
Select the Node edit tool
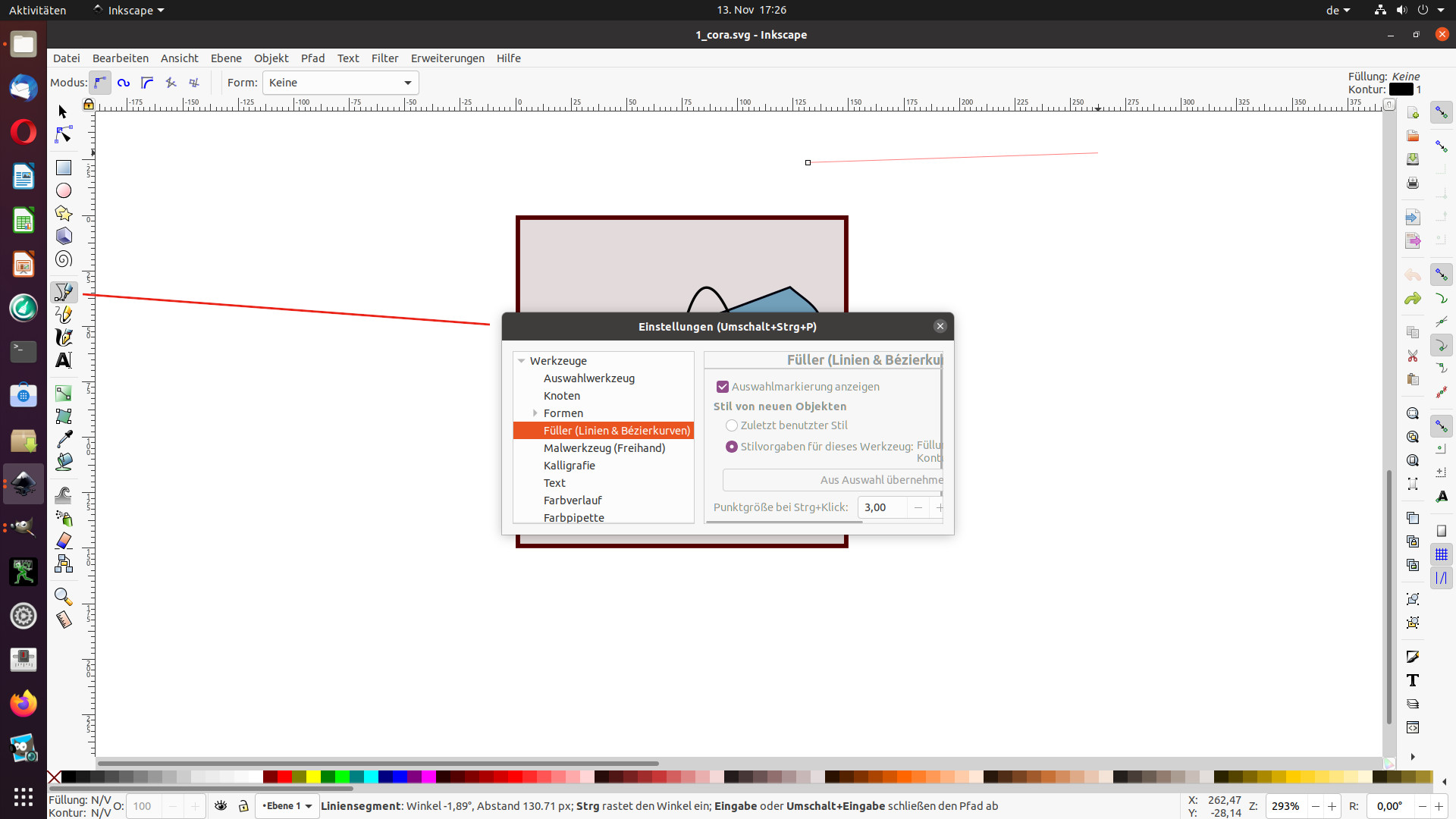pyautogui.click(x=64, y=135)
